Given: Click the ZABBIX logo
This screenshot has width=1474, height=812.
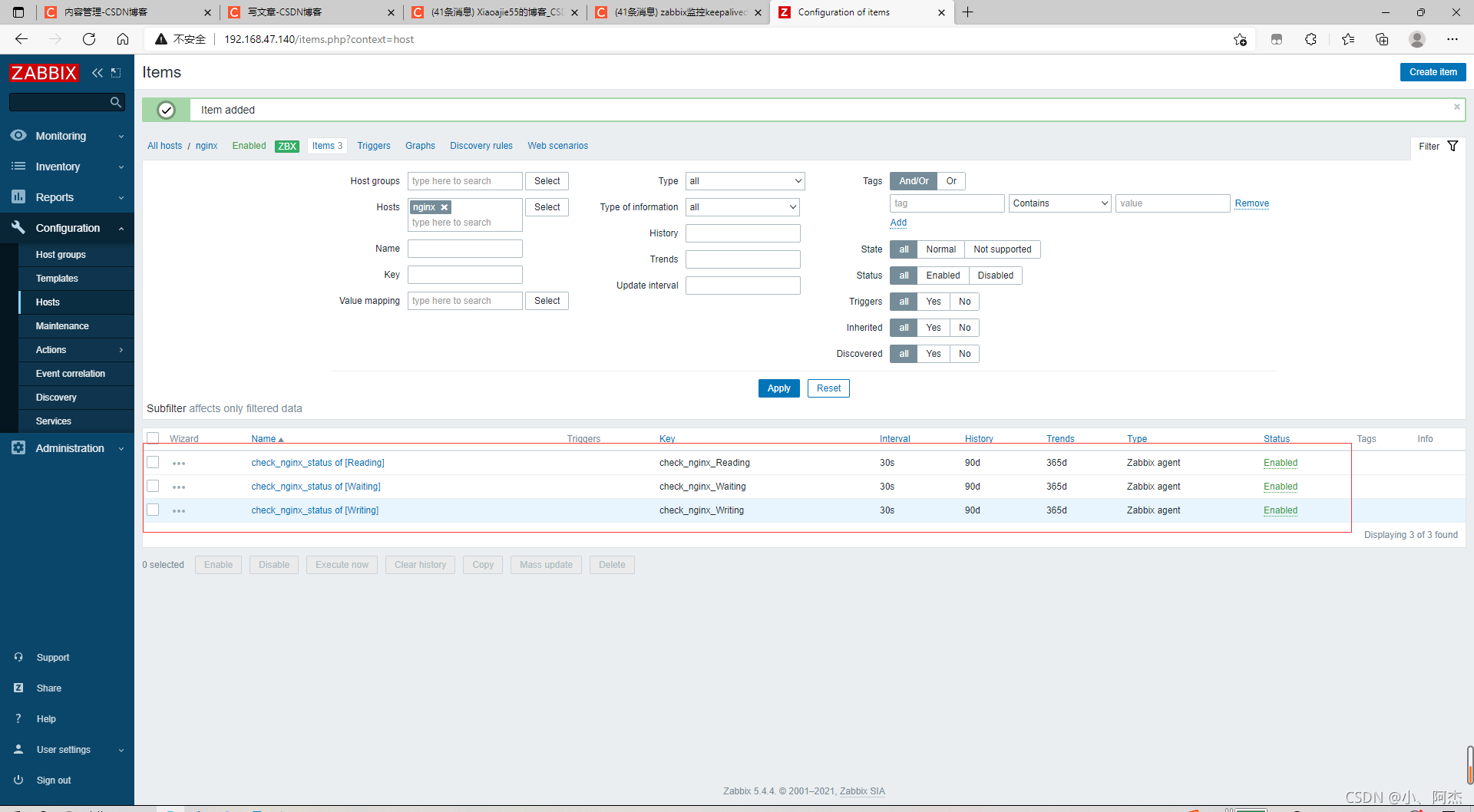Looking at the screenshot, I should [x=44, y=73].
